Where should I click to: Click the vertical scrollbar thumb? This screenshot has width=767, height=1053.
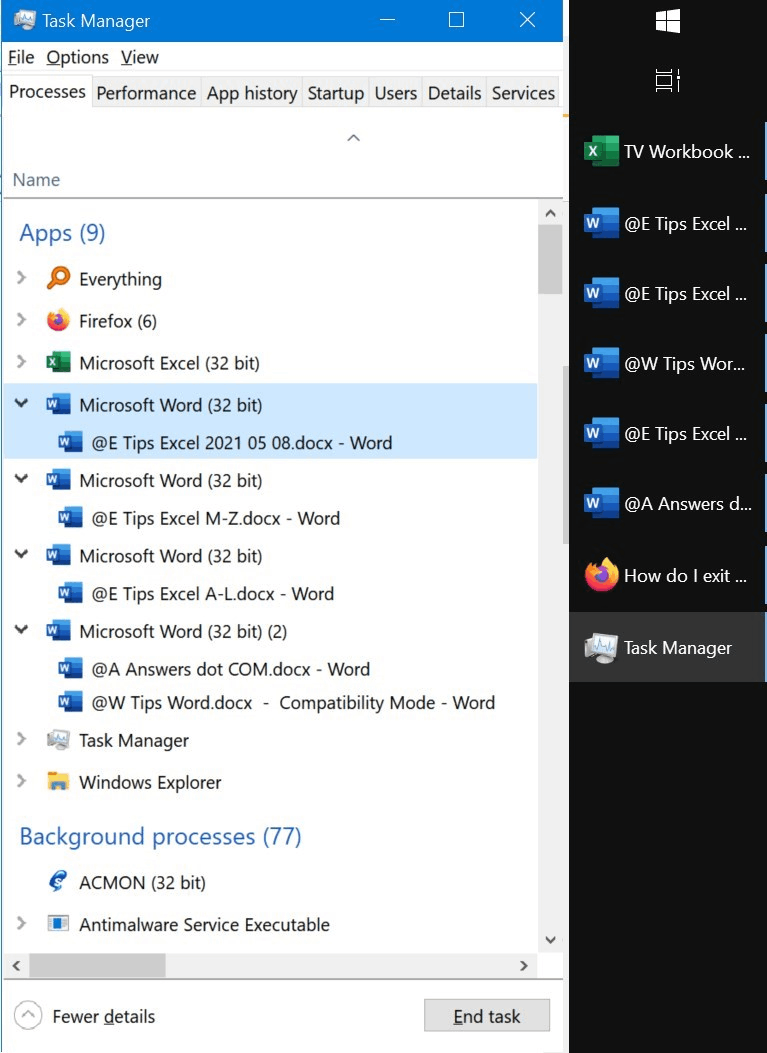point(550,259)
